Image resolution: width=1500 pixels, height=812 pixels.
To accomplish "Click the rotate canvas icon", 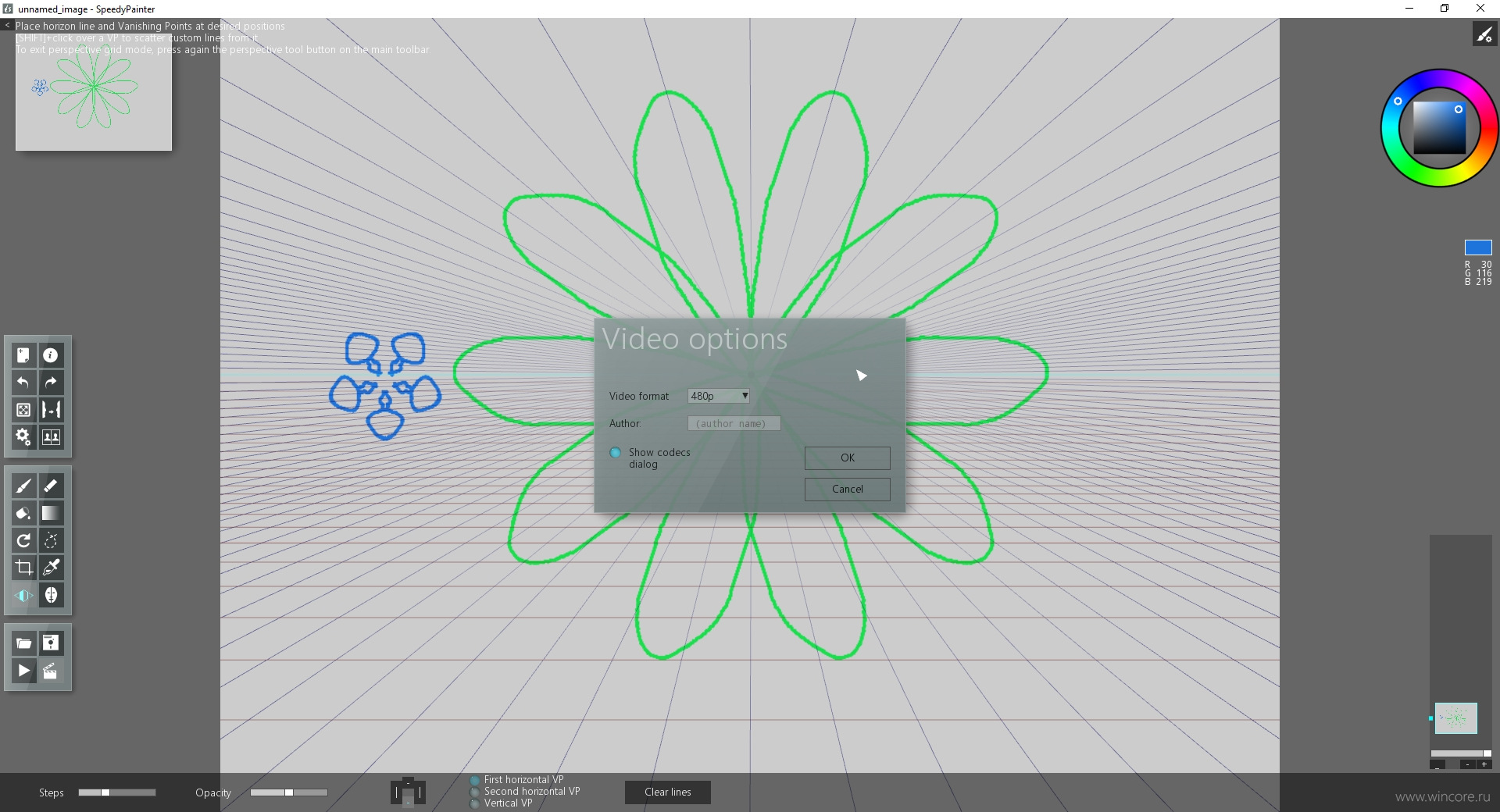I will point(23,540).
